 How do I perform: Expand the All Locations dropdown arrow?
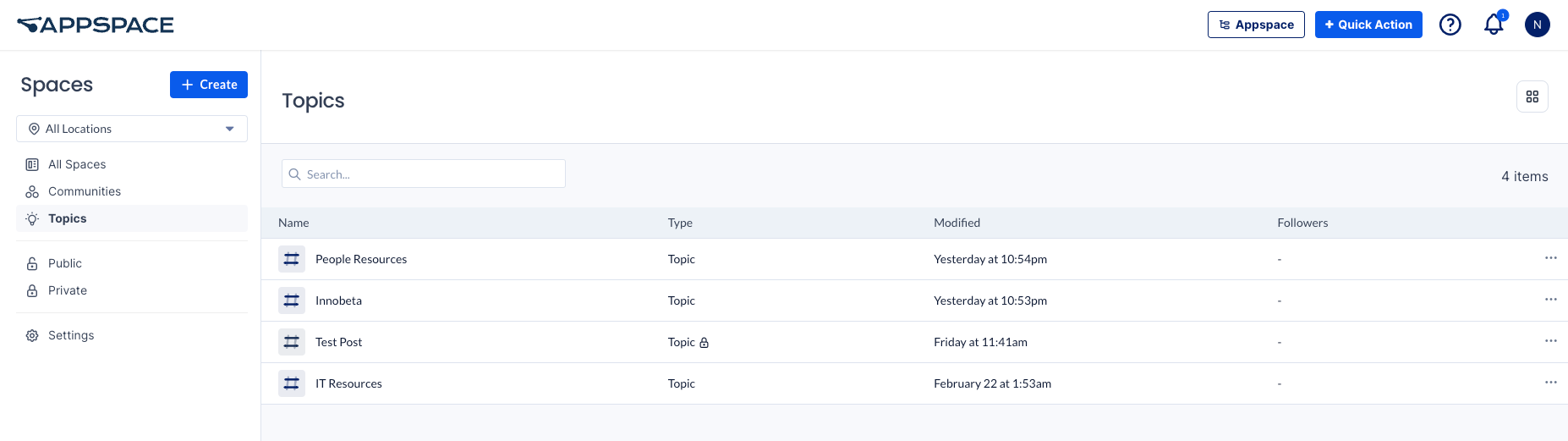230,129
